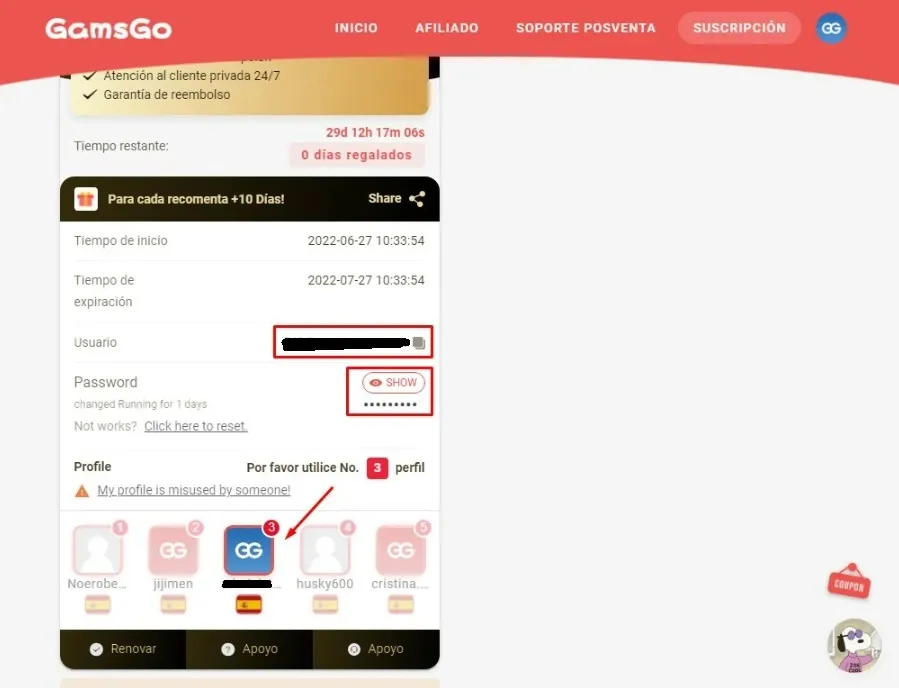
Task: Select the jijimen profile number 2
Action: point(173,550)
